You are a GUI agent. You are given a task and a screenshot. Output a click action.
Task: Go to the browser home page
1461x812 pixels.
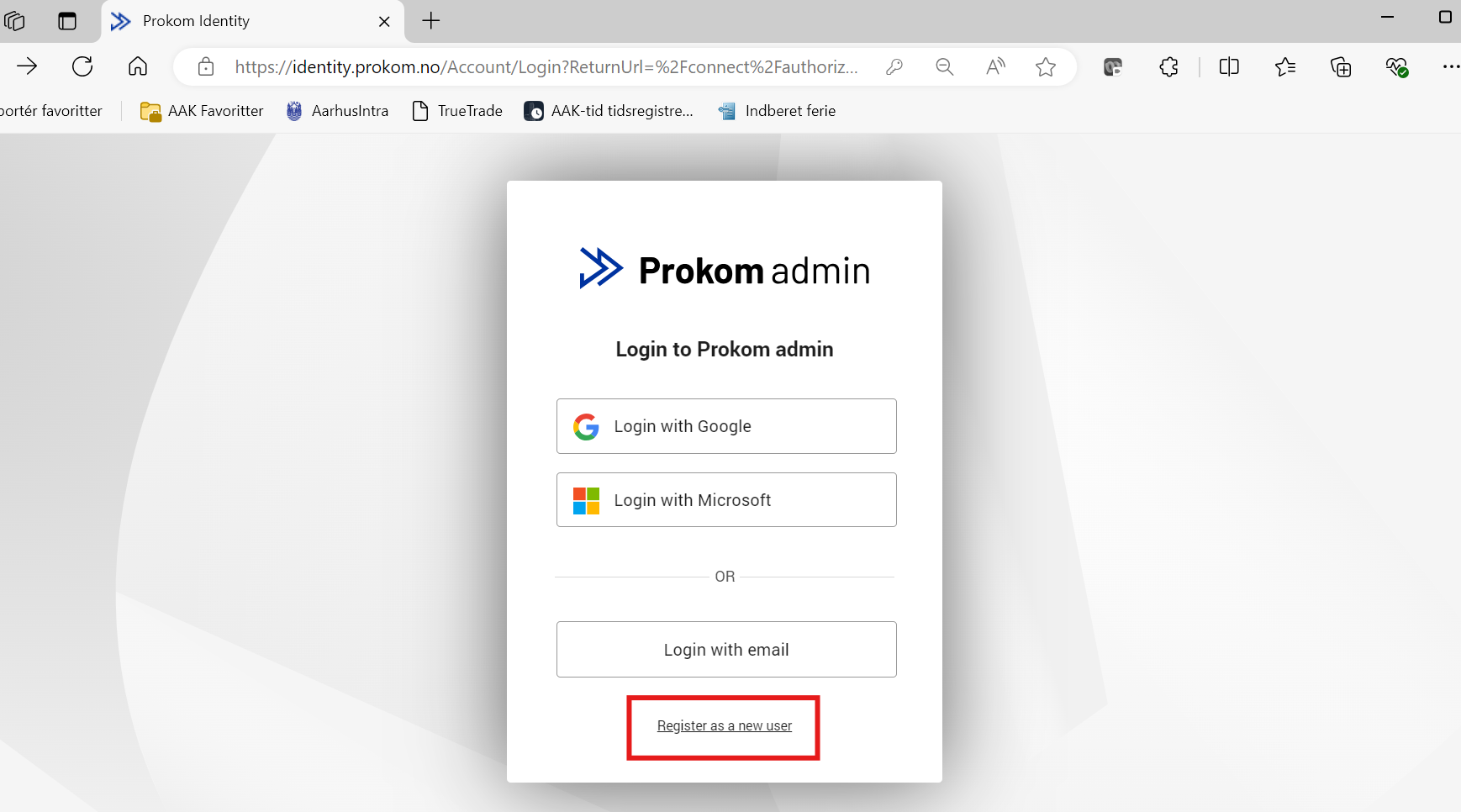[x=138, y=67]
